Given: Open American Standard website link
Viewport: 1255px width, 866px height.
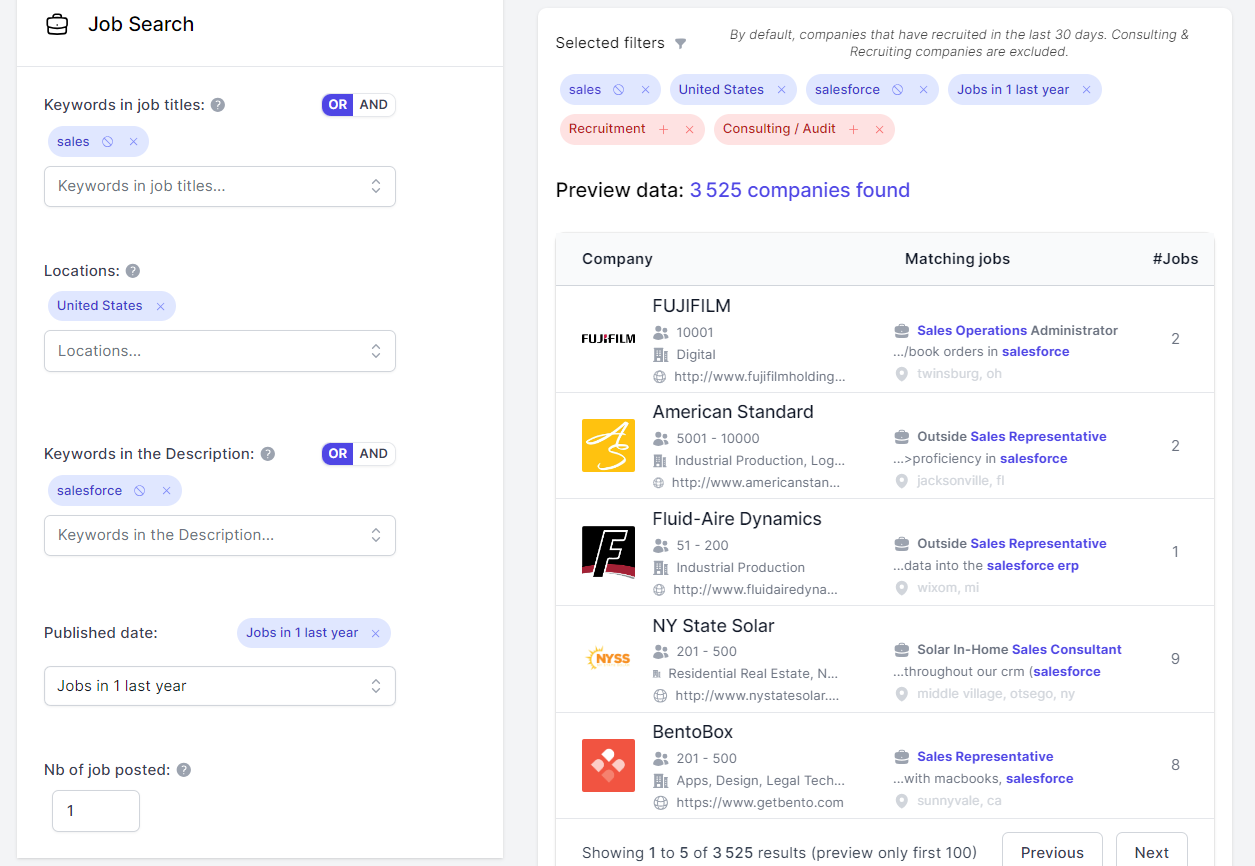Looking at the screenshot, I should pyautogui.click(x=756, y=483).
